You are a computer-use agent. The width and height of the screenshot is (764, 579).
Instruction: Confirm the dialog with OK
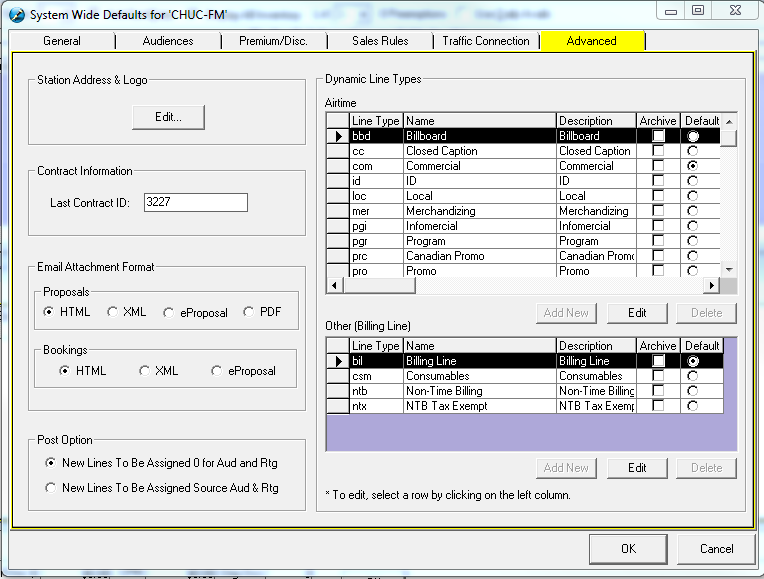(x=628, y=549)
